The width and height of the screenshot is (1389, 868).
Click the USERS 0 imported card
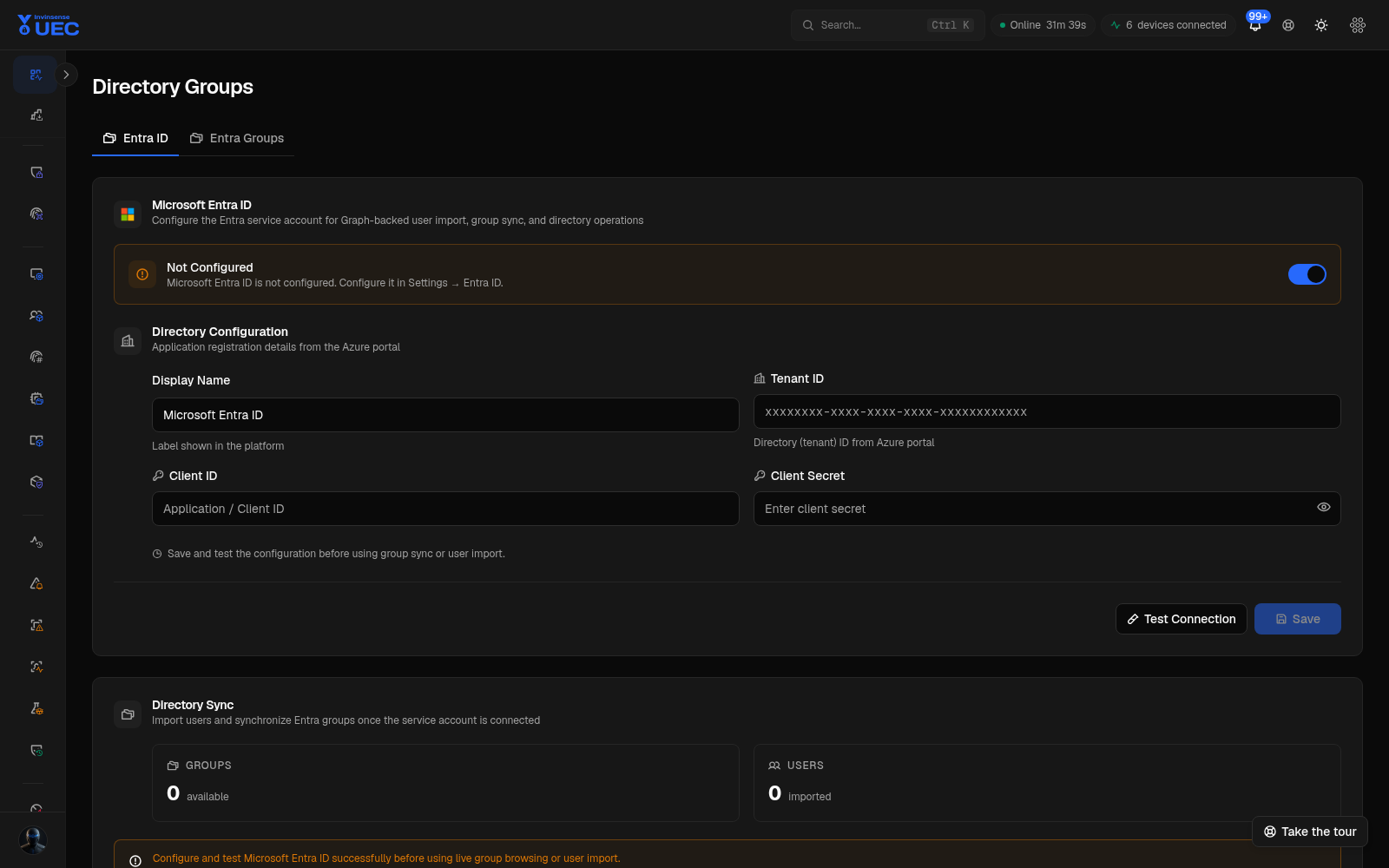[x=1047, y=783]
